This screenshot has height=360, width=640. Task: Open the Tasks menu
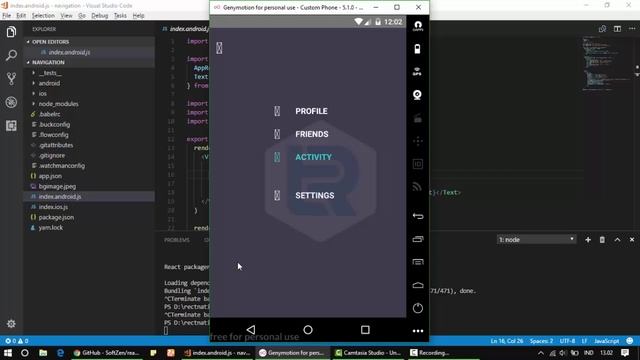point(120,16)
